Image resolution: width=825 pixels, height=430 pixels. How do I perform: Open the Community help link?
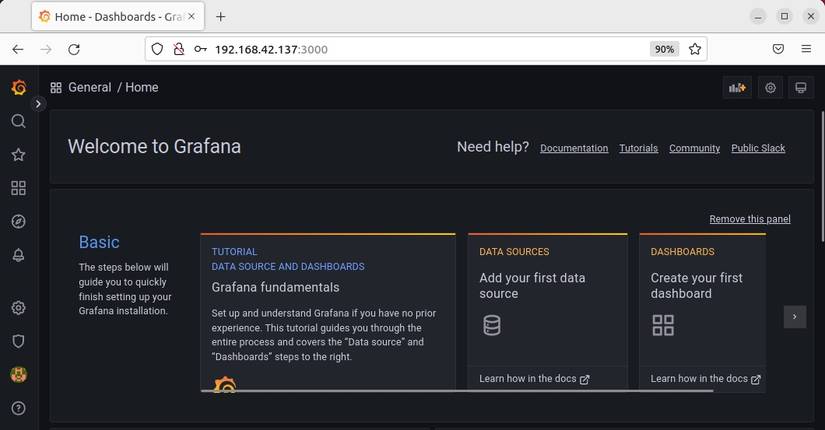pyautogui.click(x=695, y=148)
